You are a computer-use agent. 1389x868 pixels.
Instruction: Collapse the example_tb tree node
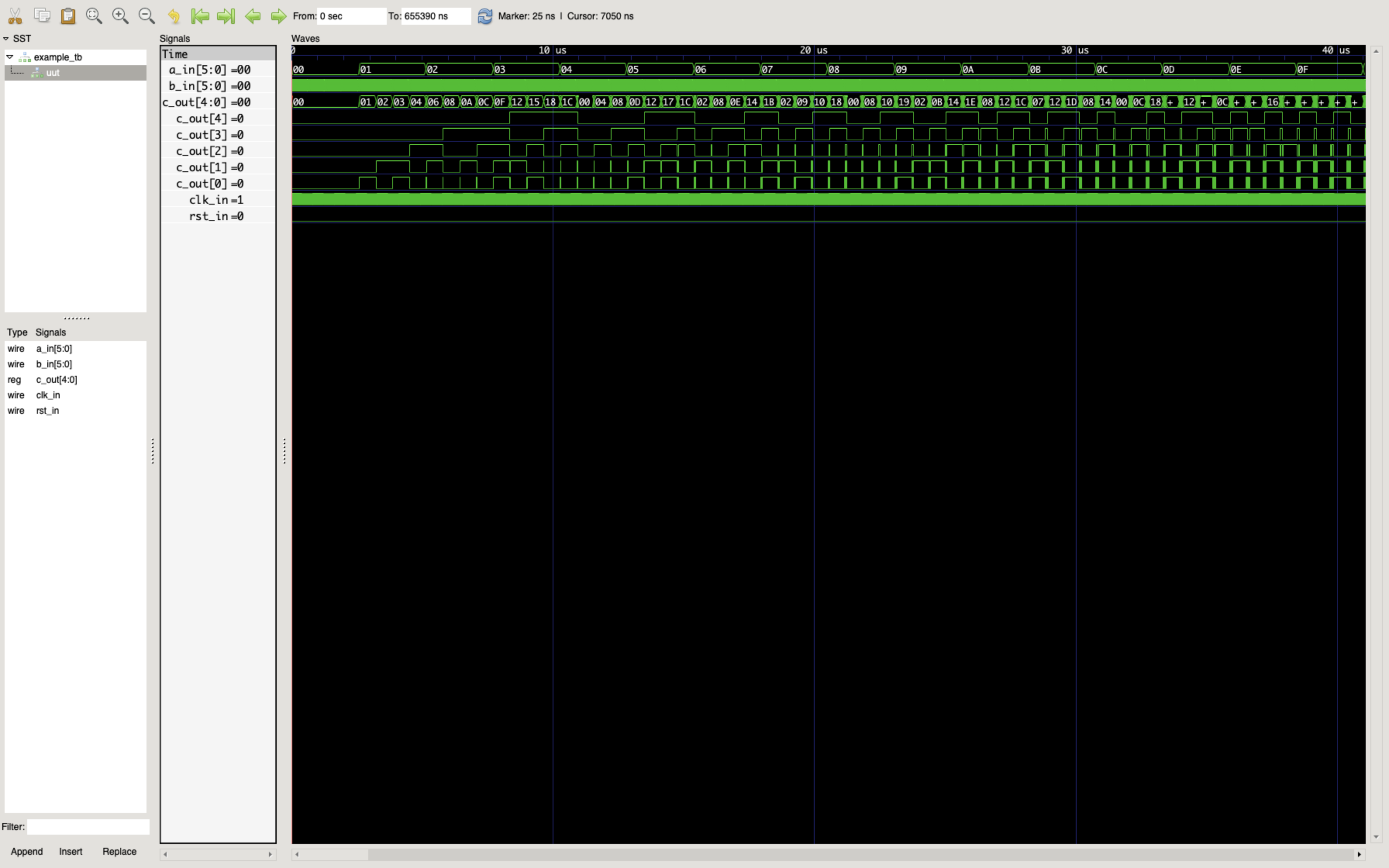pyautogui.click(x=10, y=57)
